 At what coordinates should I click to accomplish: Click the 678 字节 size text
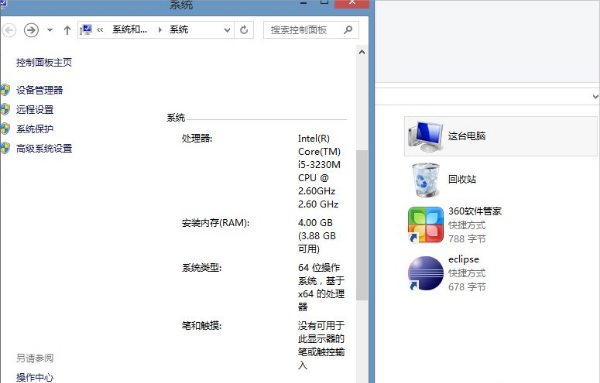pyautogui.click(x=467, y=287)
